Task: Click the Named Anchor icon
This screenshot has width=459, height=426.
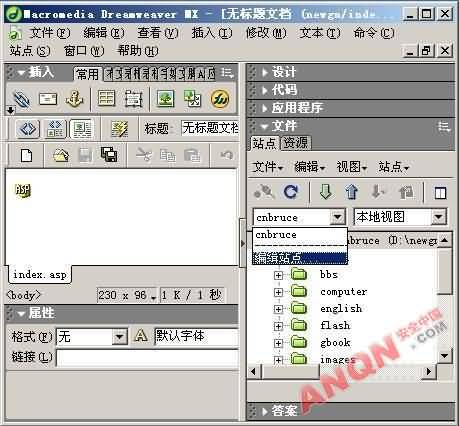Action: click(74, 99)
